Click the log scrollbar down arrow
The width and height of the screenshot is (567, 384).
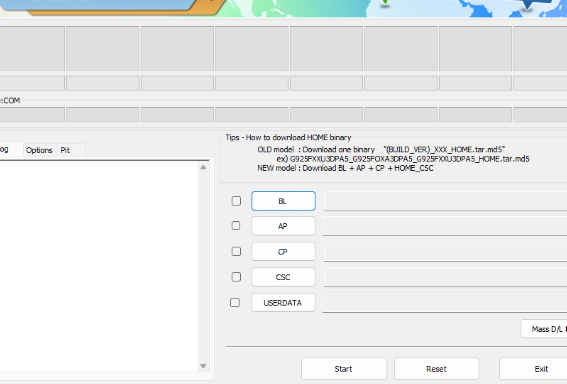203,366
